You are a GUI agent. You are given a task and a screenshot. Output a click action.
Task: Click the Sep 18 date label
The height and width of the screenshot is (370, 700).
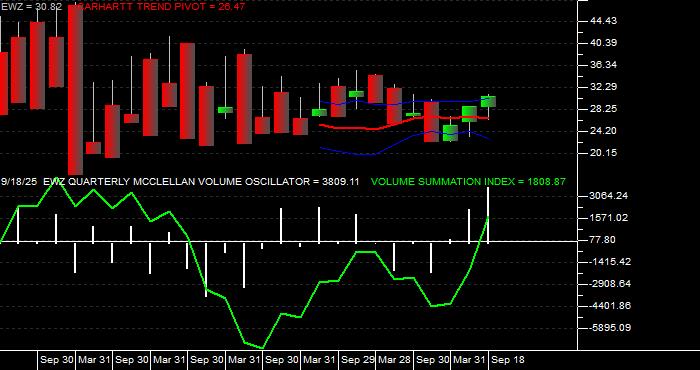click(508, 360)
